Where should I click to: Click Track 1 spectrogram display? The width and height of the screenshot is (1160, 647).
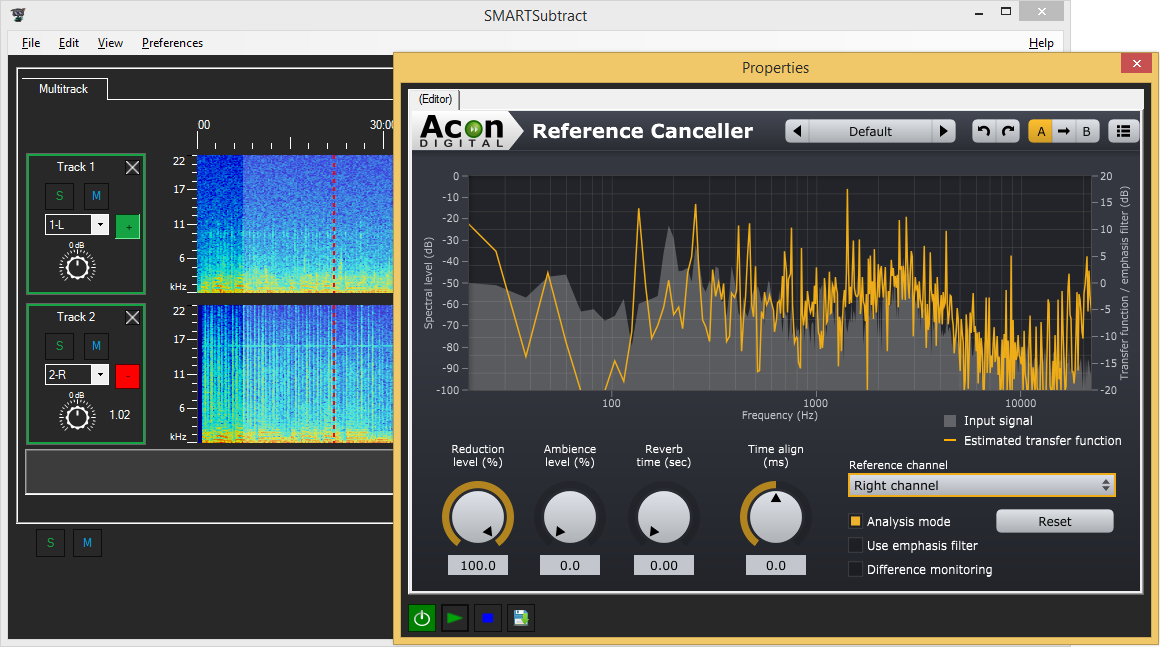[x=294, y=223]
